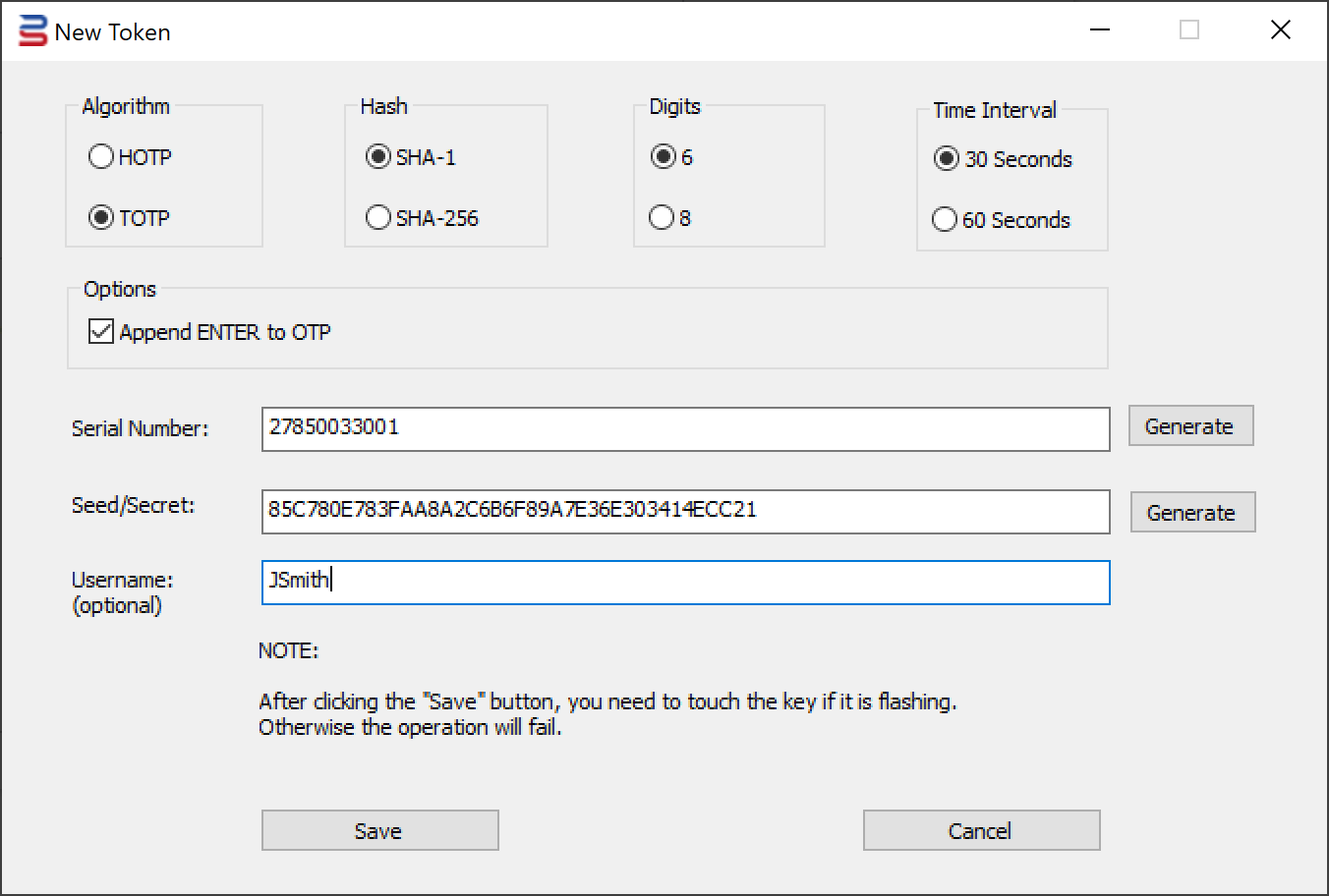Close the New Token dialog
The image size is (1329, 896).
click(x=1280, y=30)
